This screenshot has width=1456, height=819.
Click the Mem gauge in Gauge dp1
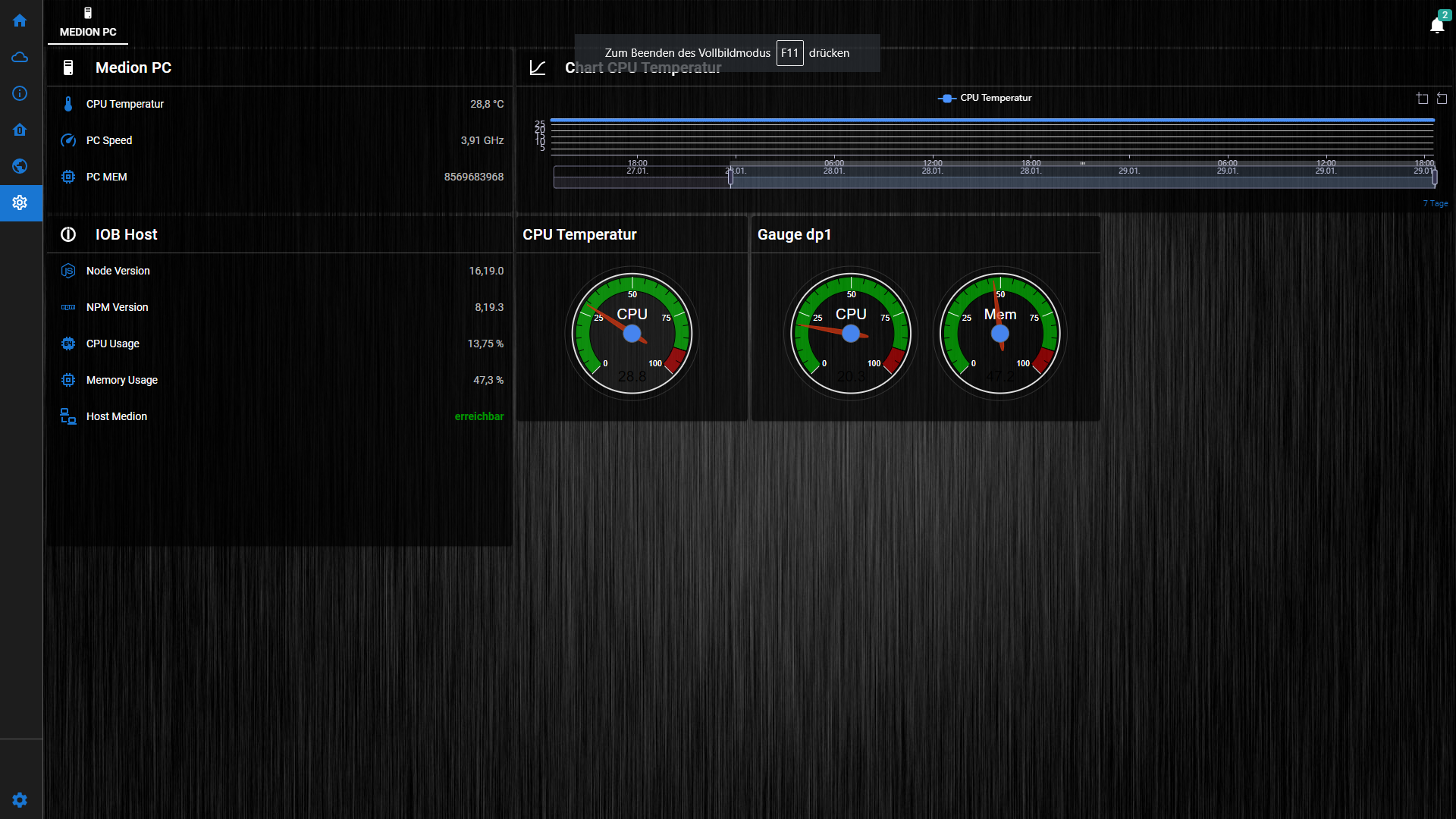pos(999,334)
